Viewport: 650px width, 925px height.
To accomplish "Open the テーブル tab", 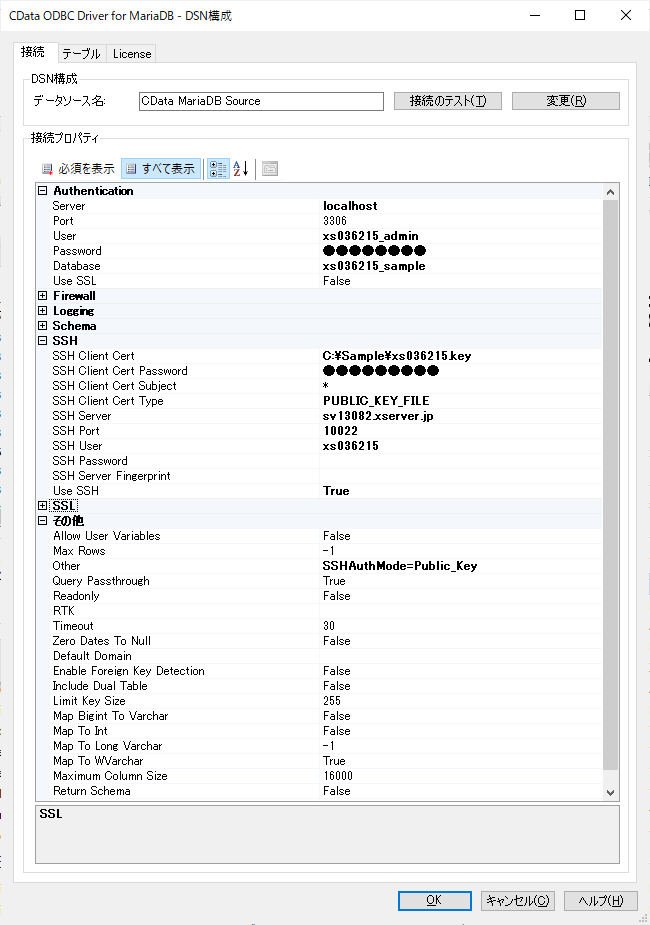I will point(81,54).
